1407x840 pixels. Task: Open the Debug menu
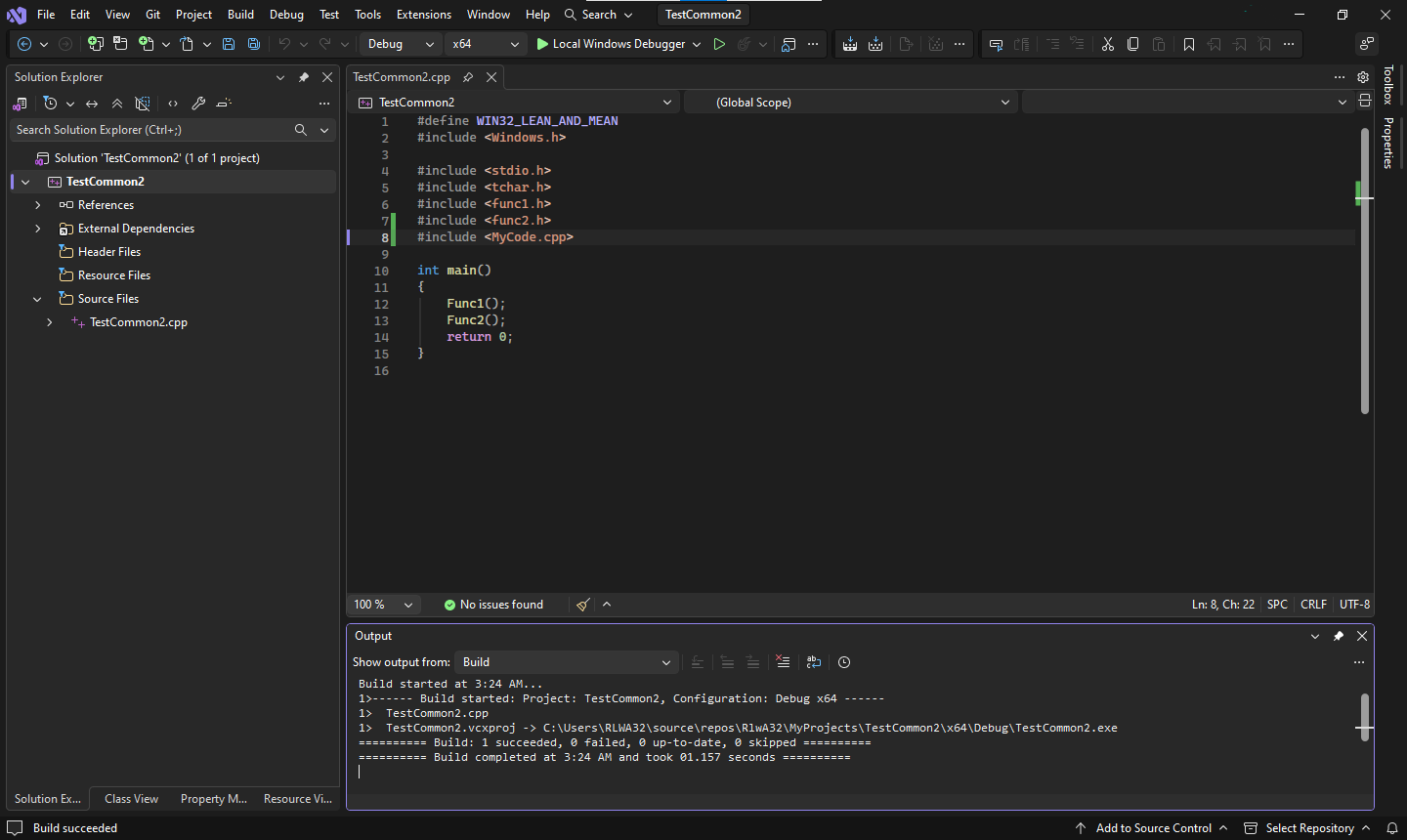(x=286, y=15)
